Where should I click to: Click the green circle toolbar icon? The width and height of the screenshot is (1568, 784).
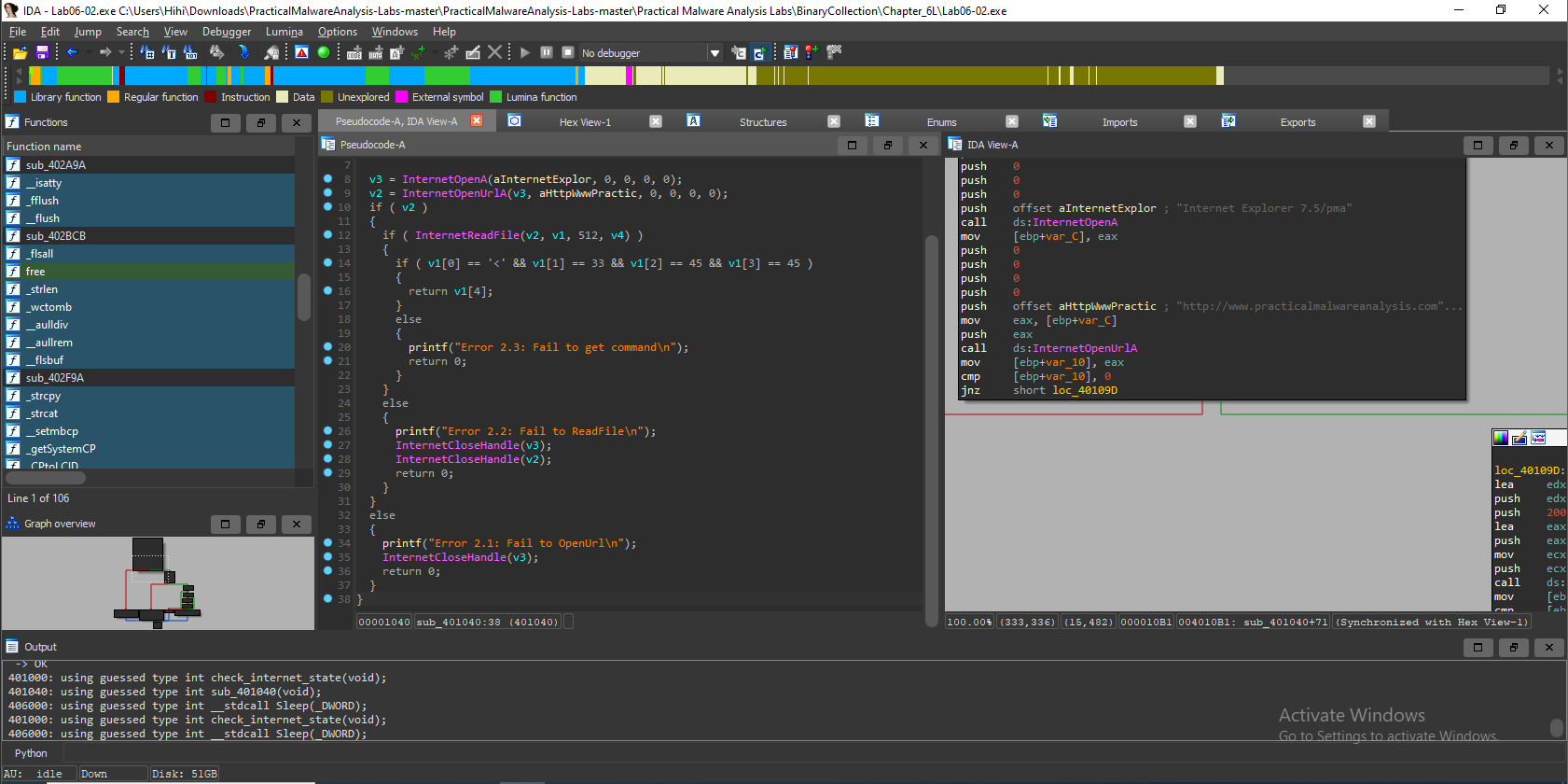tap(324, 53)
